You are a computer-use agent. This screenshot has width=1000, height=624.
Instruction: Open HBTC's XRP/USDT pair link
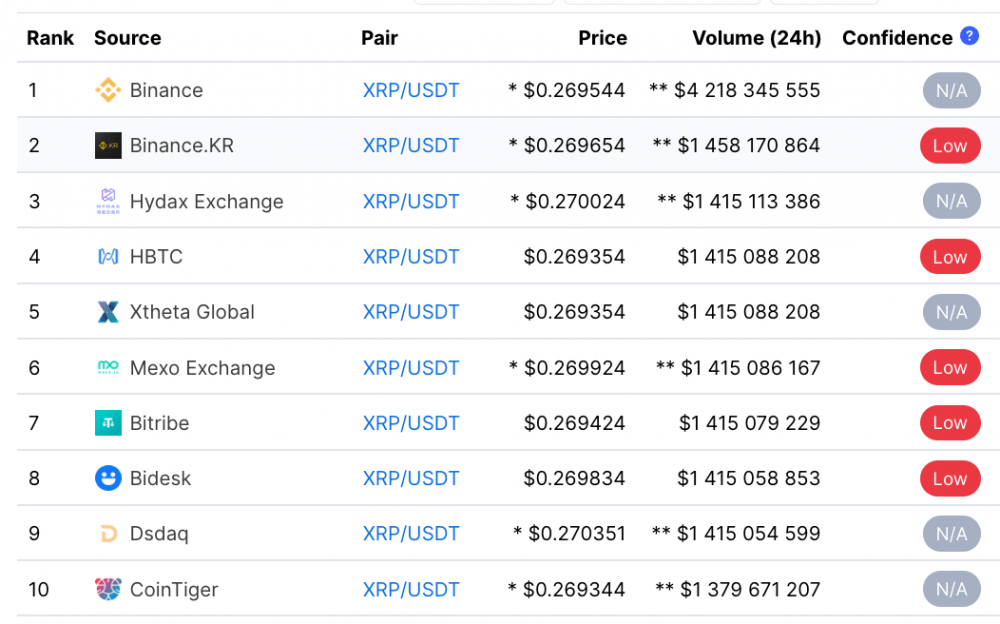411,256
